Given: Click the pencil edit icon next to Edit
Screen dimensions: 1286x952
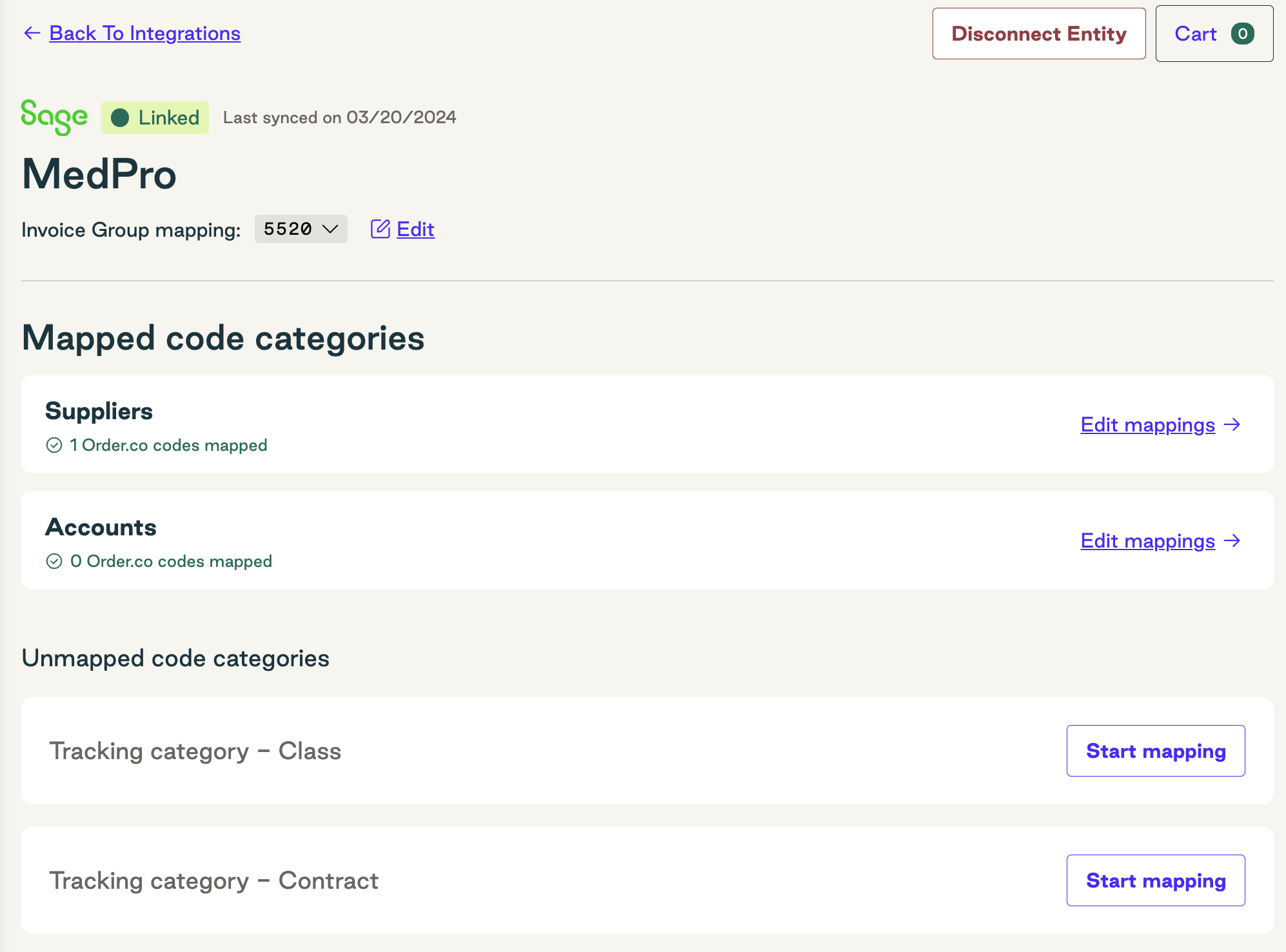Looking at the screenshot, I should 381,229.
